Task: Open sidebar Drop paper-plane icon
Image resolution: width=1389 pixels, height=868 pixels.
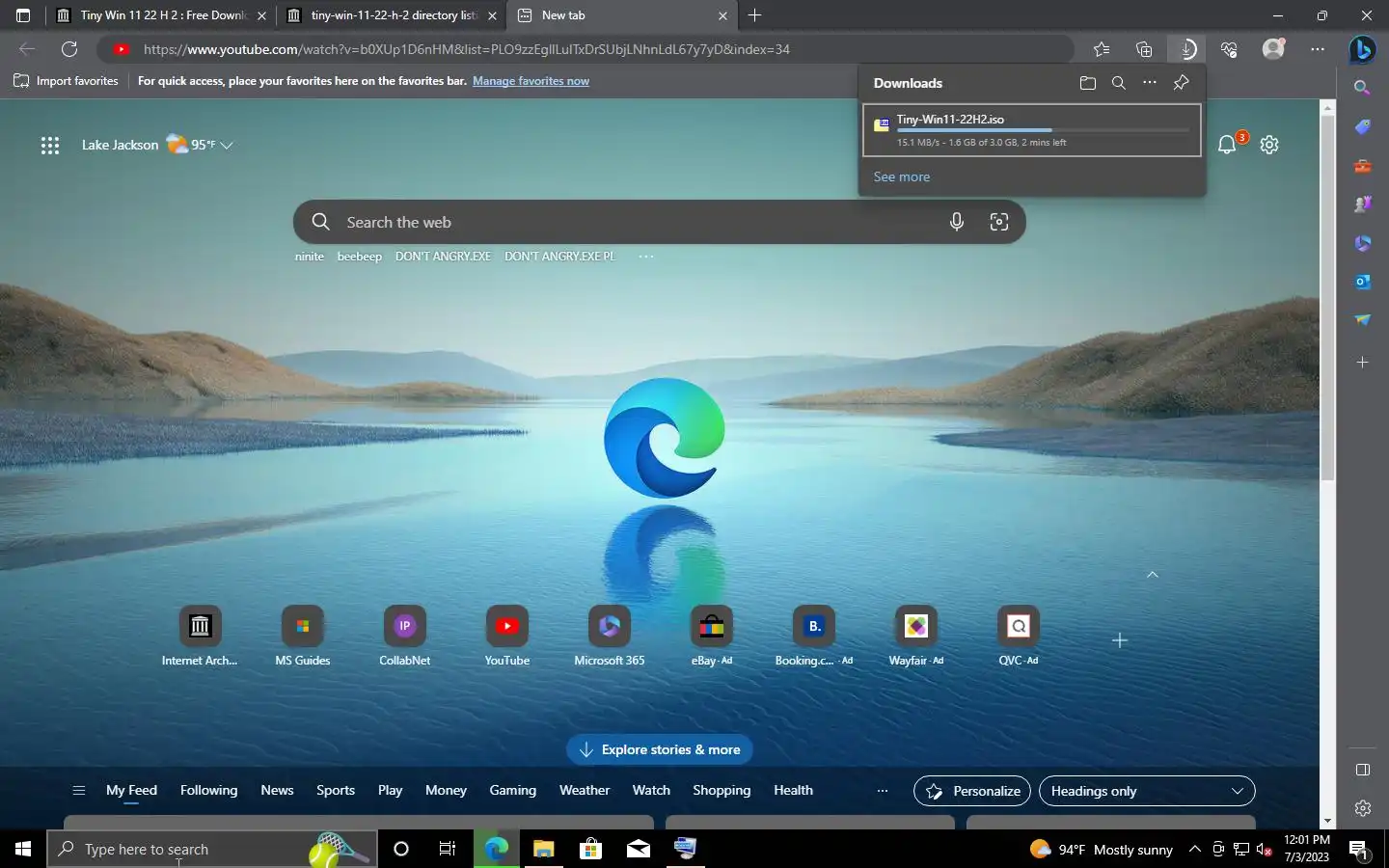Action: tap(1362, 320)
